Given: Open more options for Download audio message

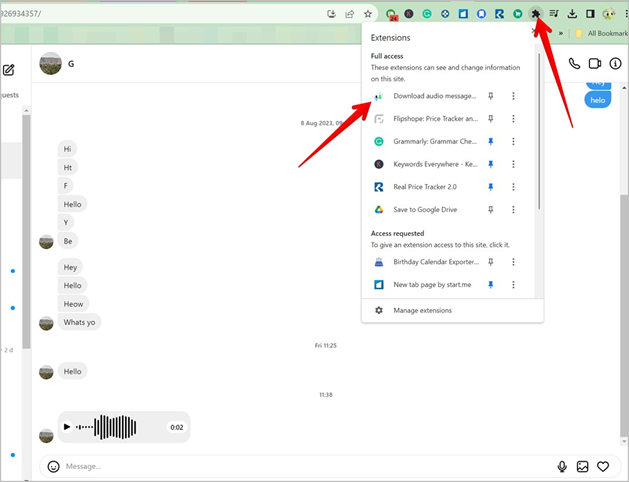Looking at the screenshot, I should (x=513, y=96).
